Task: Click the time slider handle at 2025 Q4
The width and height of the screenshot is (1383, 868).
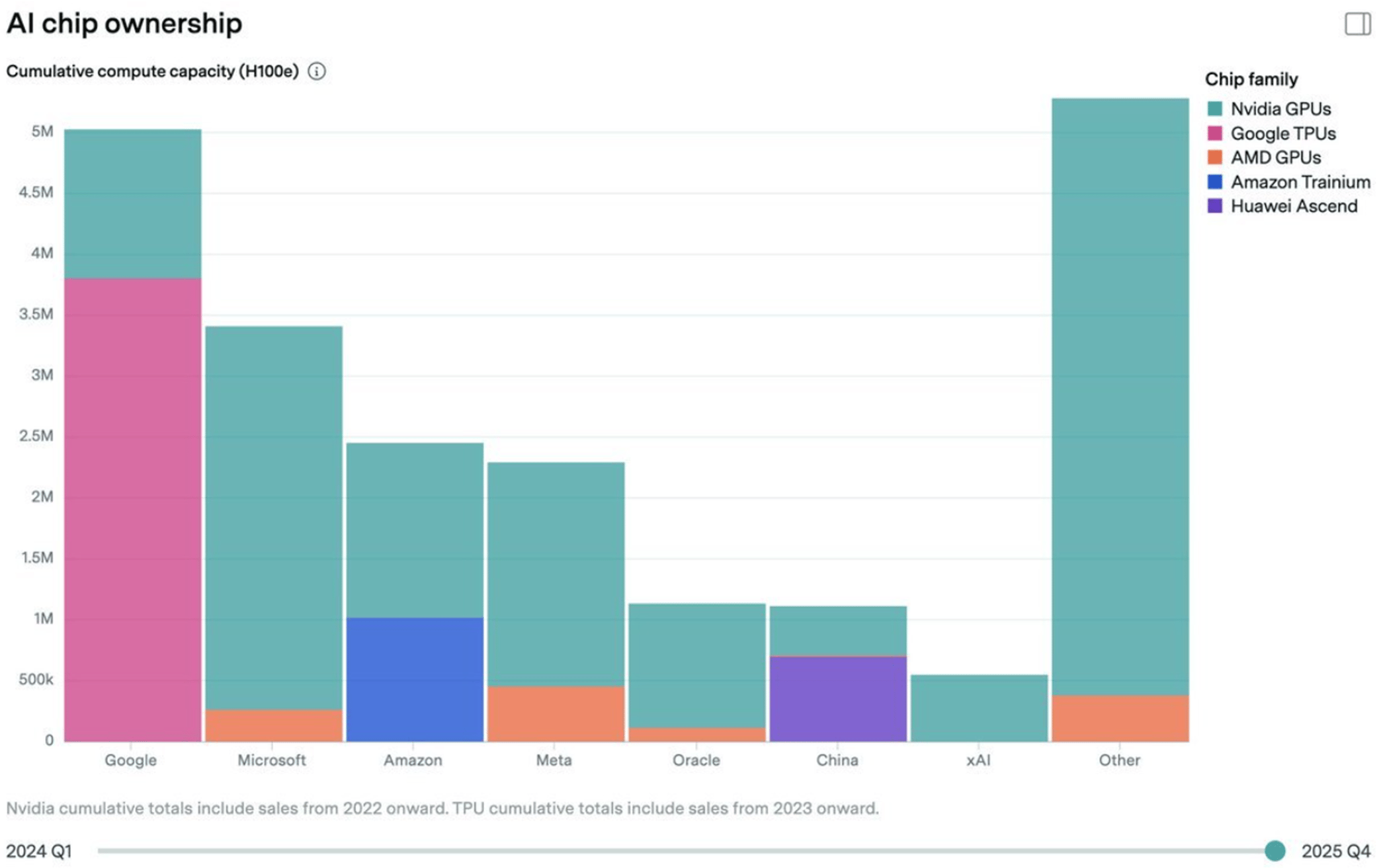Action: click(1275, 850)
